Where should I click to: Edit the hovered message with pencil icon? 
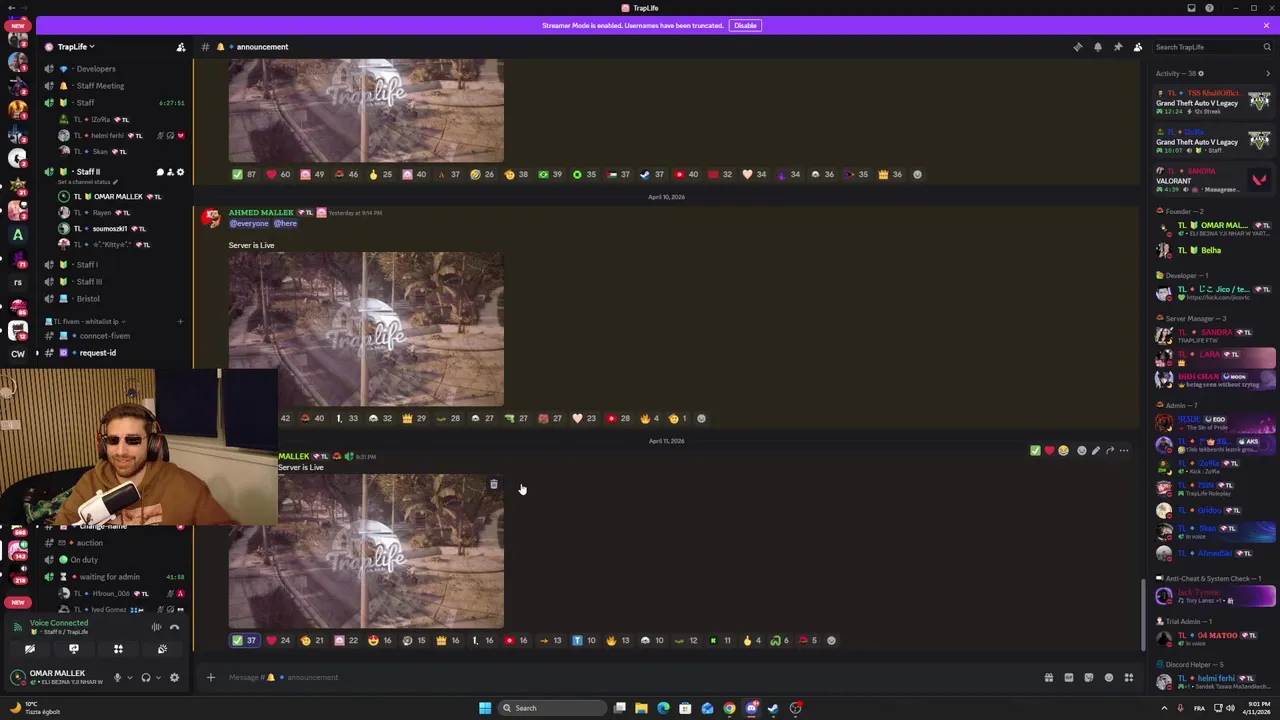(1095, 451)
